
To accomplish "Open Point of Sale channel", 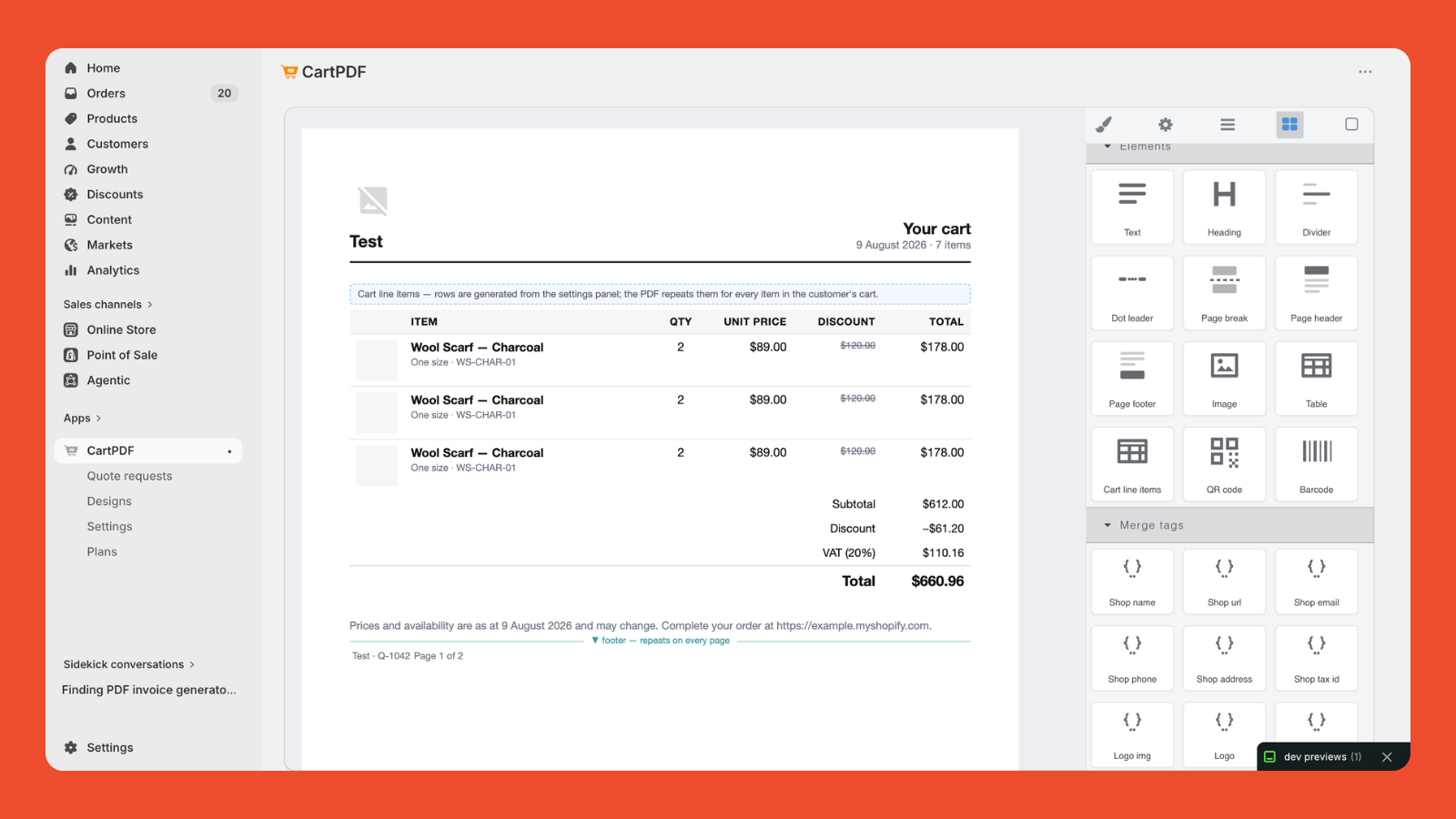I will (x=150, y=355).
